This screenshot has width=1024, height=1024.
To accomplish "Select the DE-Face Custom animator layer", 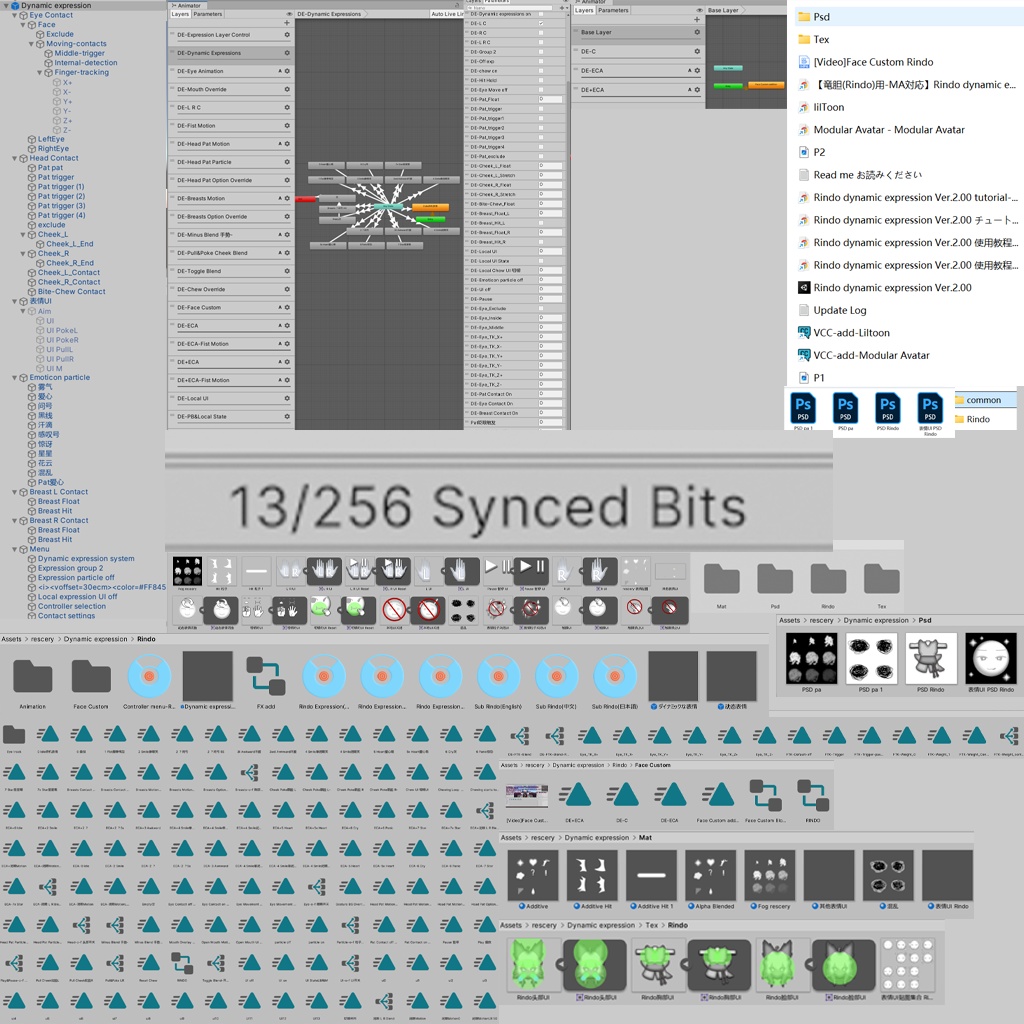I will coord(230,308).
